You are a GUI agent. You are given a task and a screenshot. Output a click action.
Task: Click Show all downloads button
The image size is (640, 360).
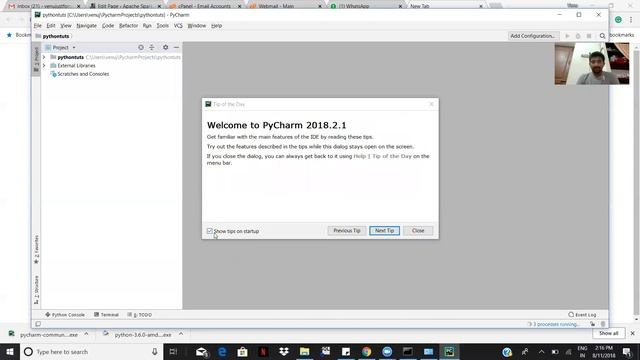(609, 333)
